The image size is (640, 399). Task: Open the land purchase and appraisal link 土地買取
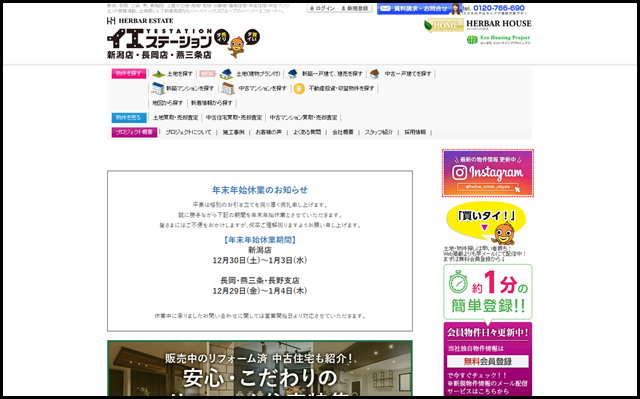point(176,117)
